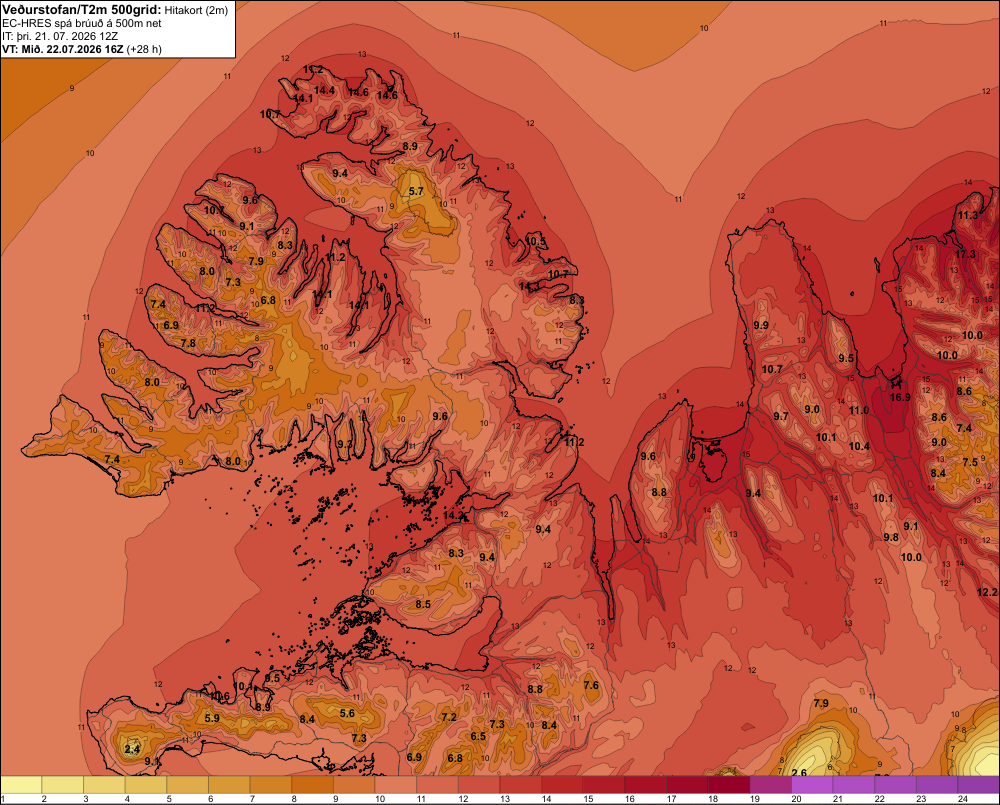Screen dimensions: 1000x805
Task: Pick the legend swatch between 4 and 5
Action: pos(146,785)
